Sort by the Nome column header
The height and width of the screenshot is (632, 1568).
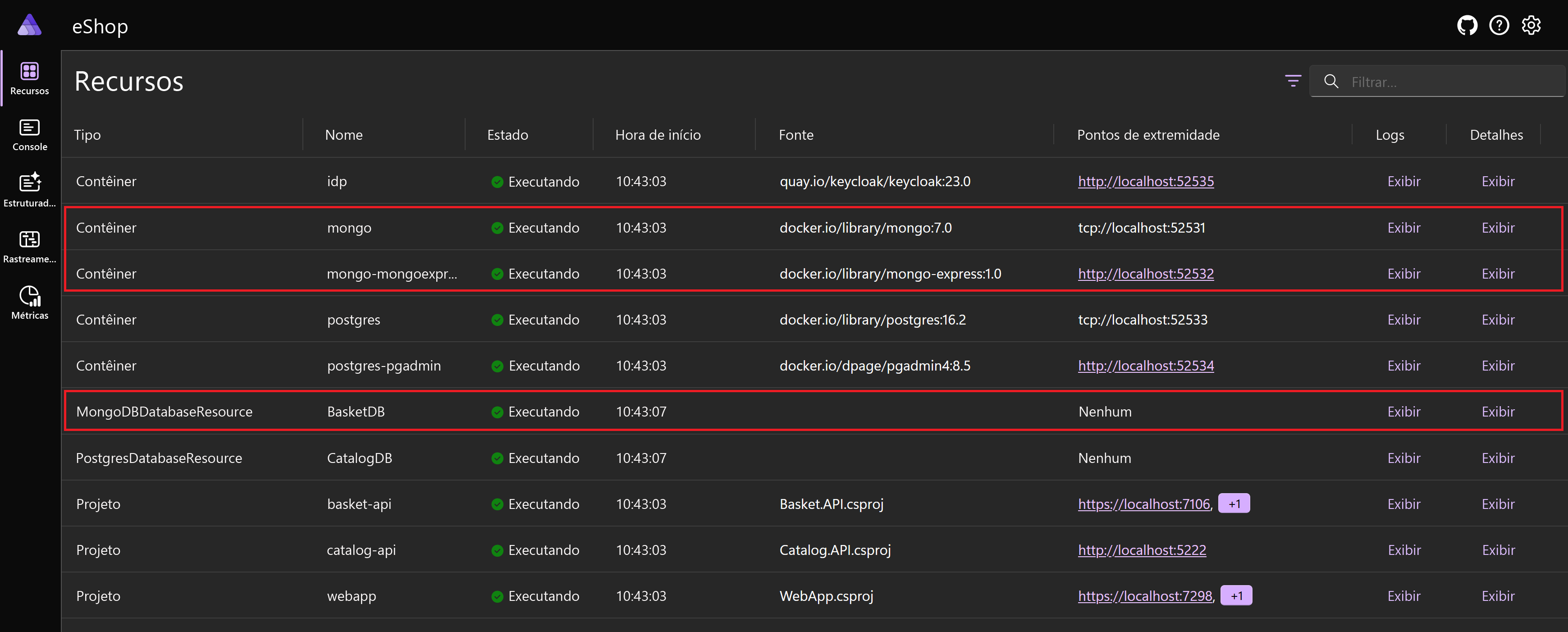coord(344,135)
